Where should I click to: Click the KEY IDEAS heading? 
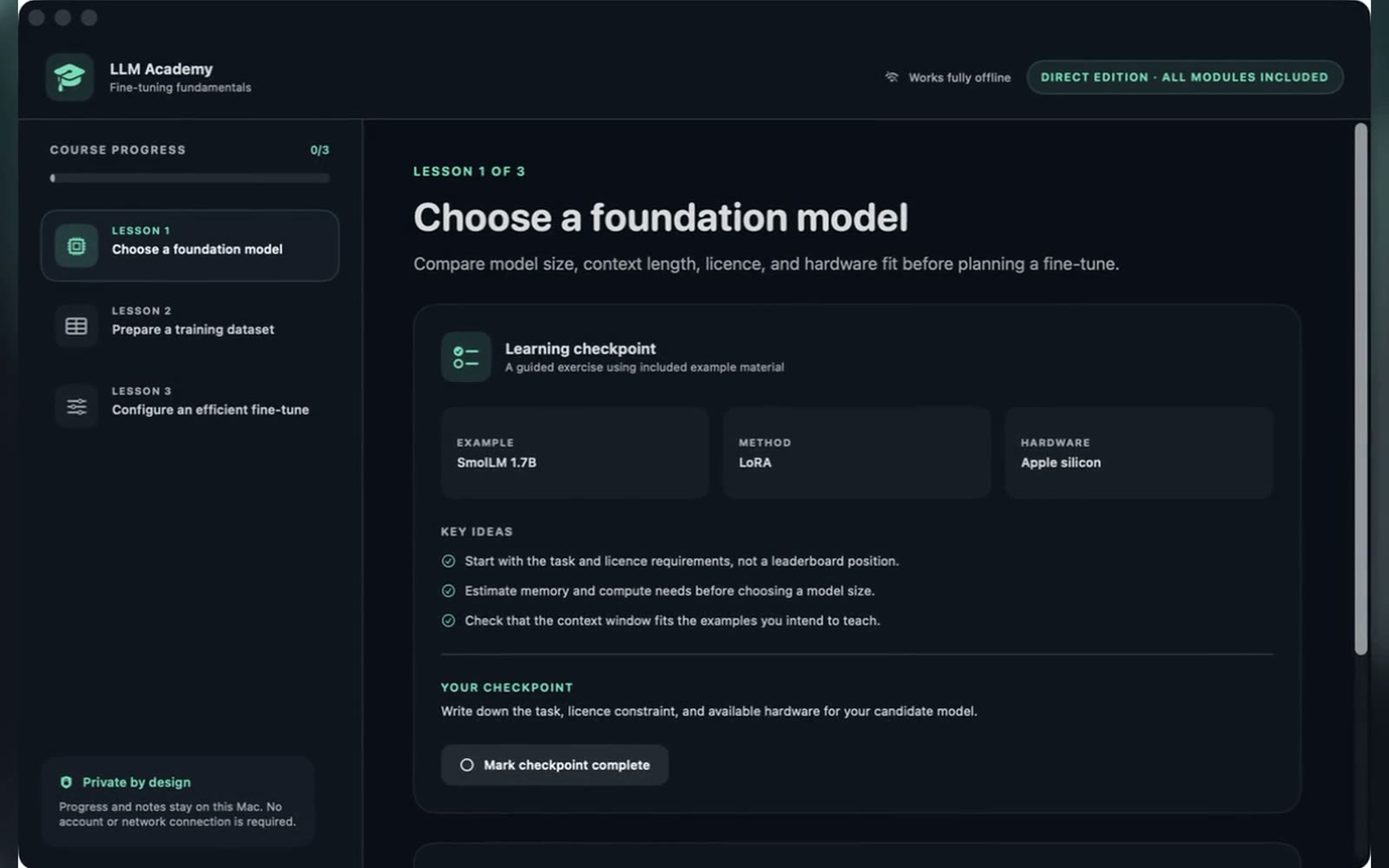pyautogui.click(x=477, y=531)
